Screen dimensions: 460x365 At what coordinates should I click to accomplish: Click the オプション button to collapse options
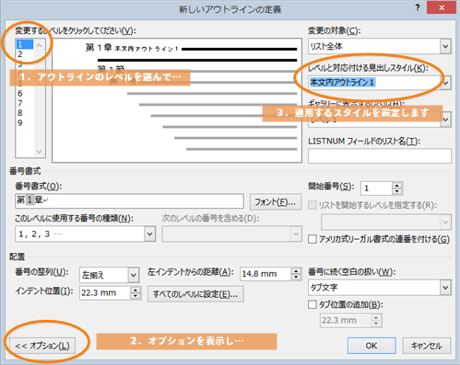[x=42, y=346]
